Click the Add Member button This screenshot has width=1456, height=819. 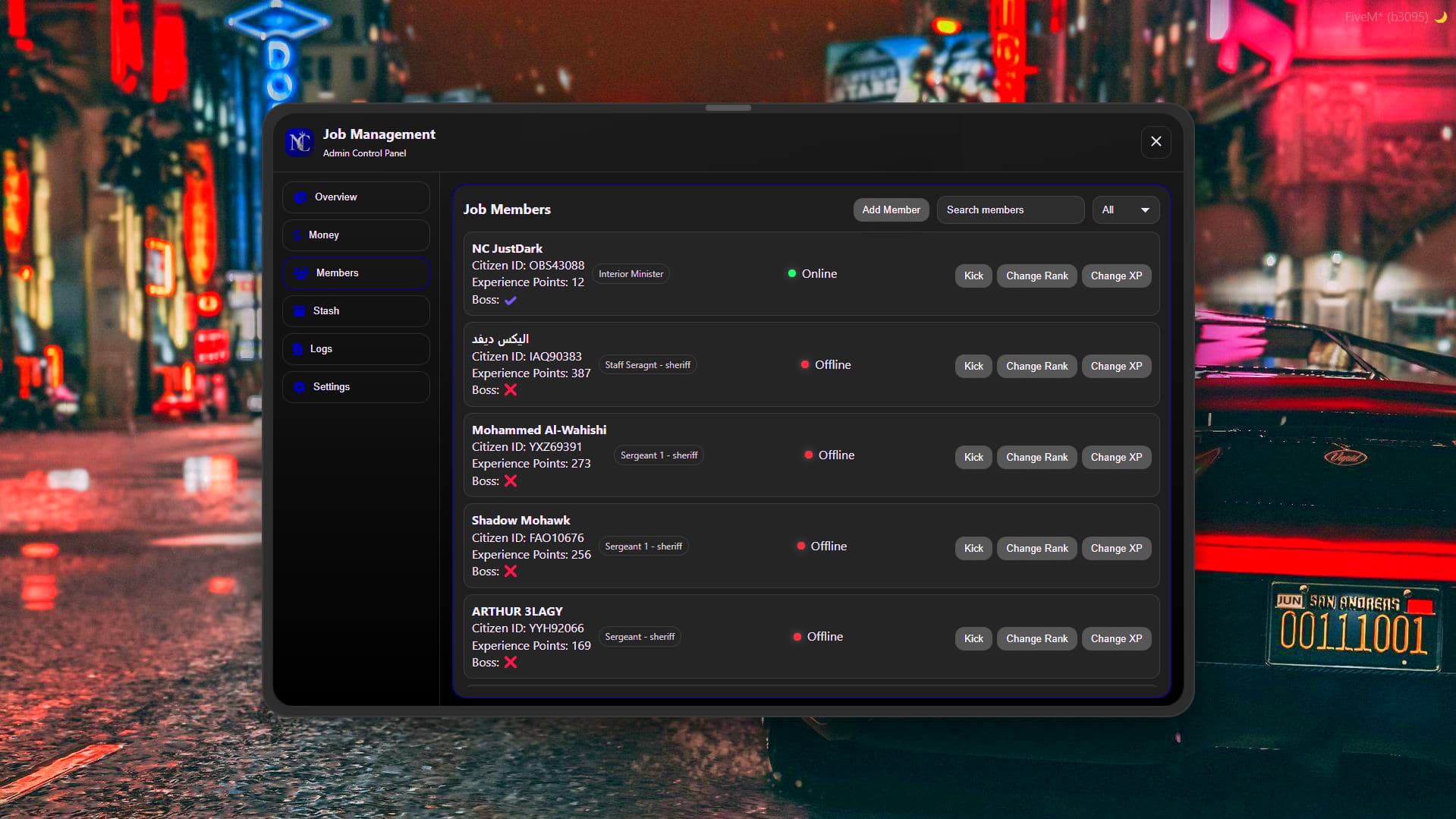tap(891, 209)
